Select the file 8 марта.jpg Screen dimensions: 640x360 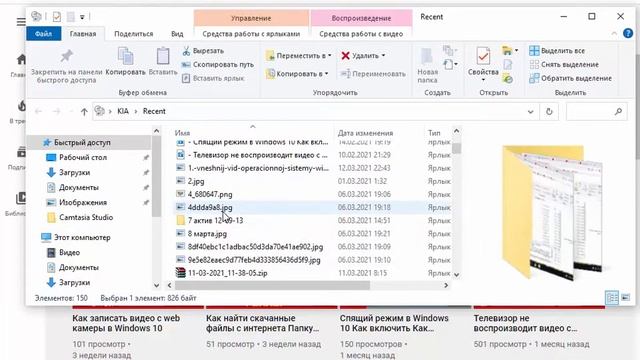pyautogui.click(x=207, y=233)
